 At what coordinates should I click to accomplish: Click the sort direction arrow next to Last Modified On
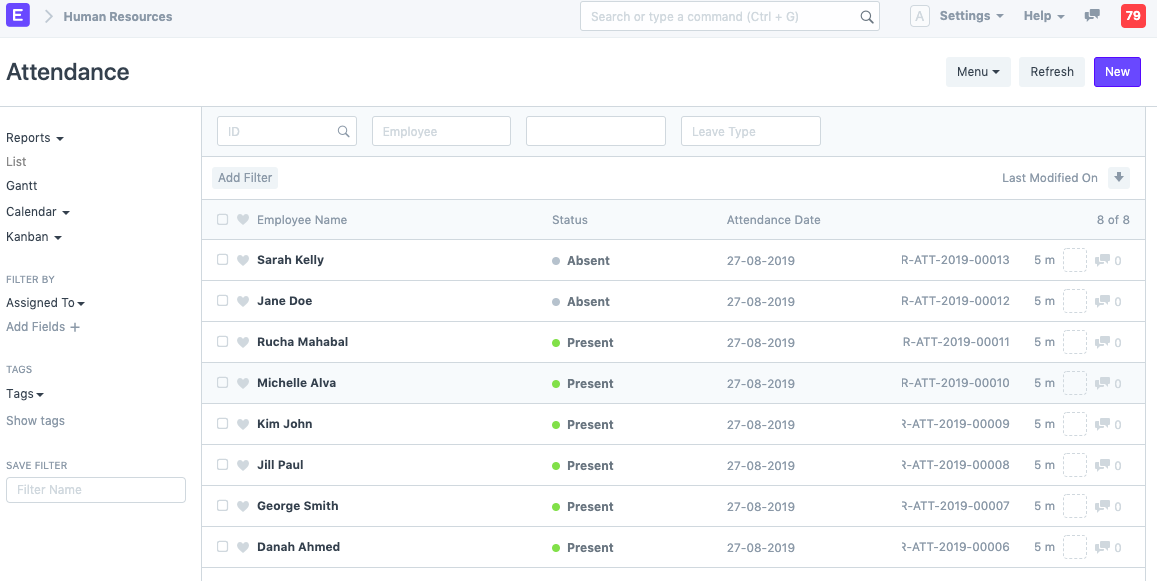[1118, 177]
